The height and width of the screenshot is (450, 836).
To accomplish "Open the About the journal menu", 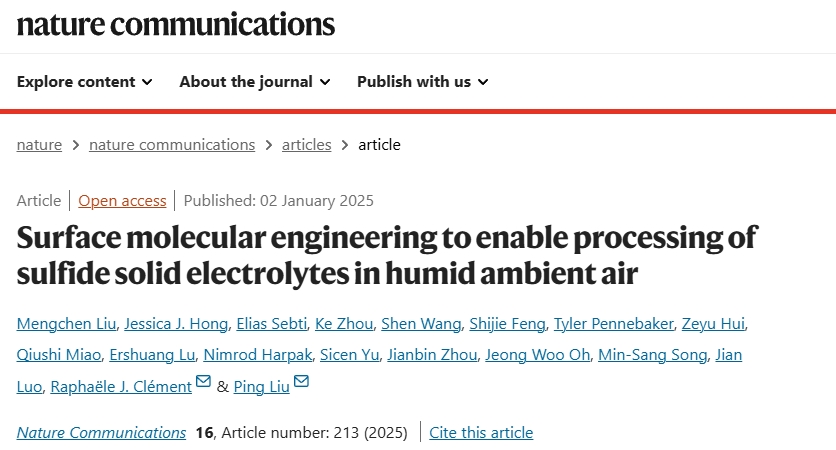I will coord(255,82).
